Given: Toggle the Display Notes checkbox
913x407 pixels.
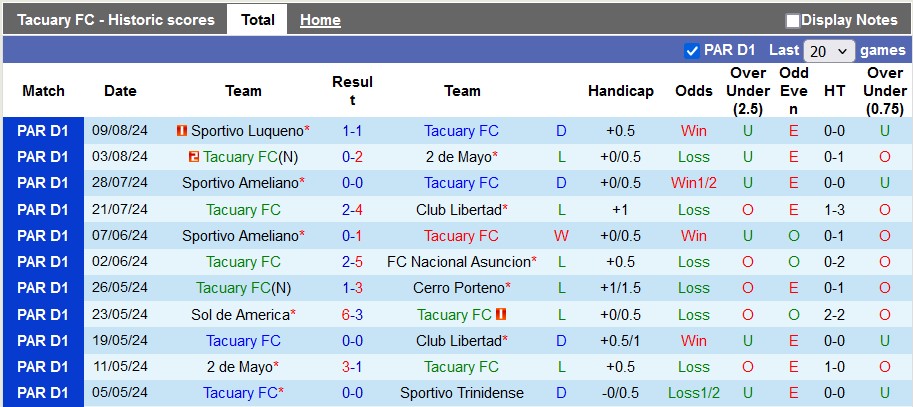Looking at the screenshot, I should (x=793, y=20).
